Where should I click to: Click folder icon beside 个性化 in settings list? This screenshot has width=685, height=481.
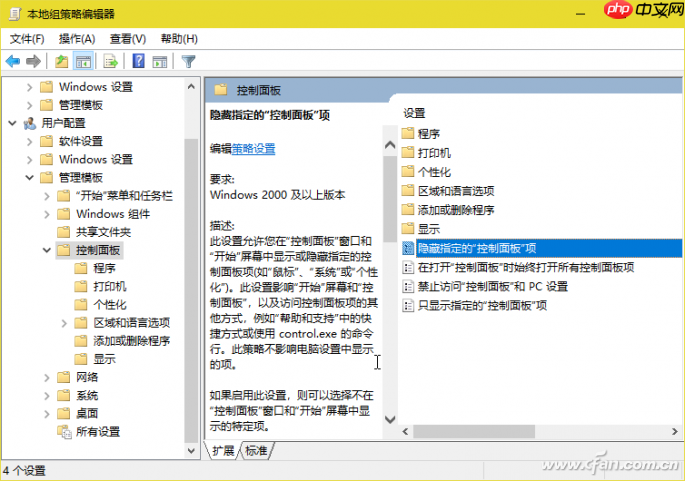coord(408,171)
